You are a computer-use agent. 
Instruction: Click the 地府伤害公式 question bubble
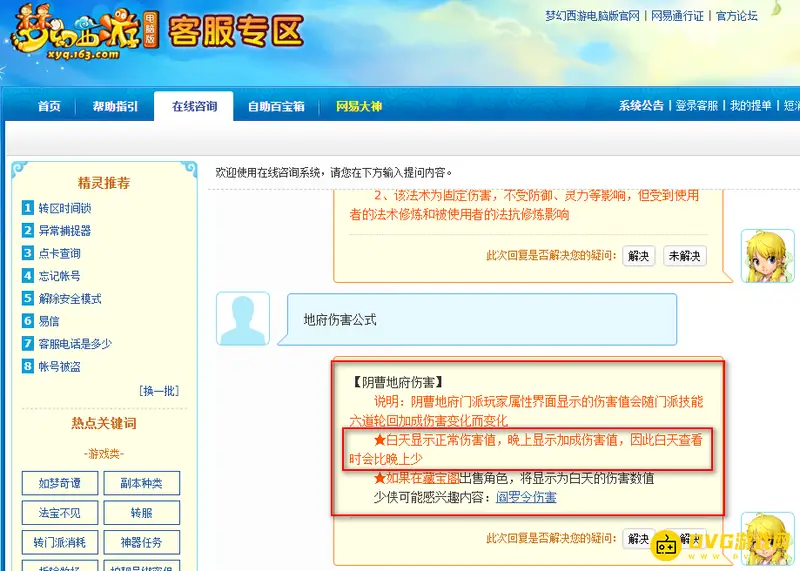[x=482, y=319]
